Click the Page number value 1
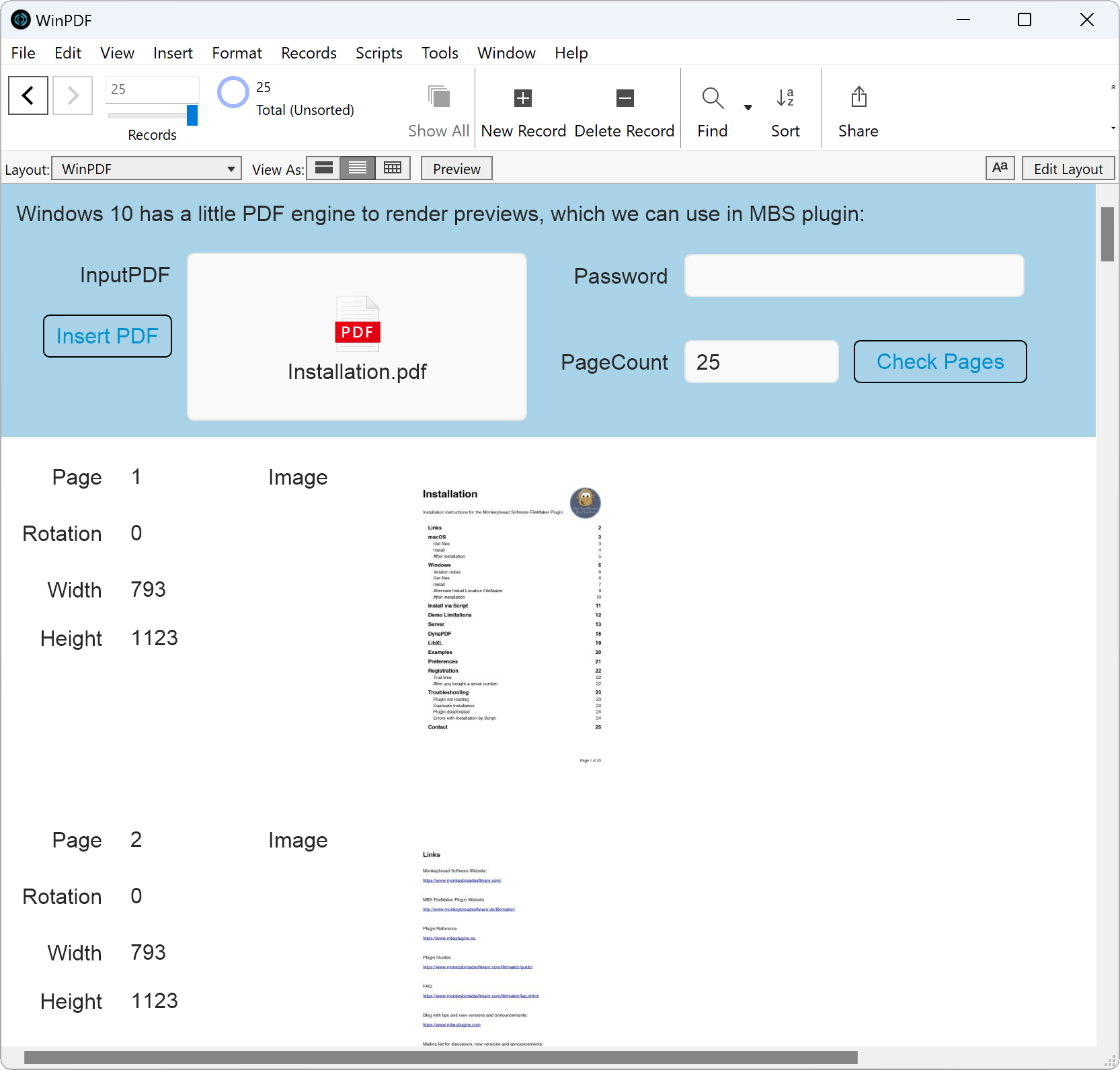Screen dimensions: 1120x1070 click(136, 477)
